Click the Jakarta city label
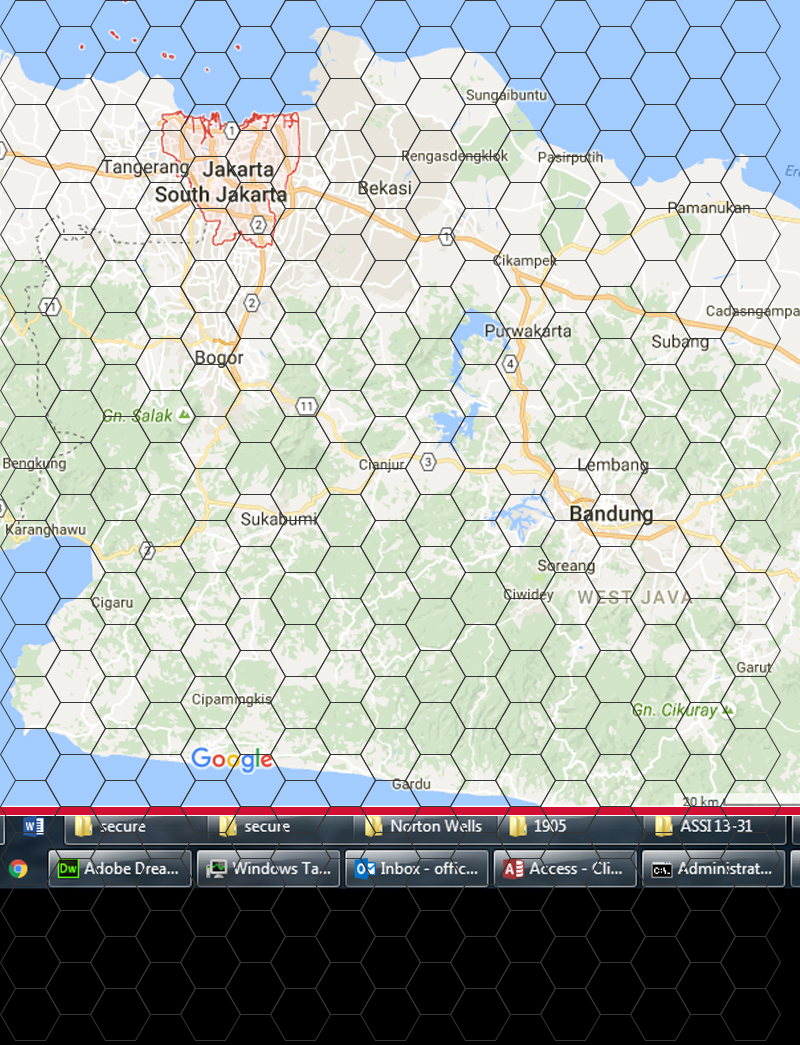 coord(238,169)
